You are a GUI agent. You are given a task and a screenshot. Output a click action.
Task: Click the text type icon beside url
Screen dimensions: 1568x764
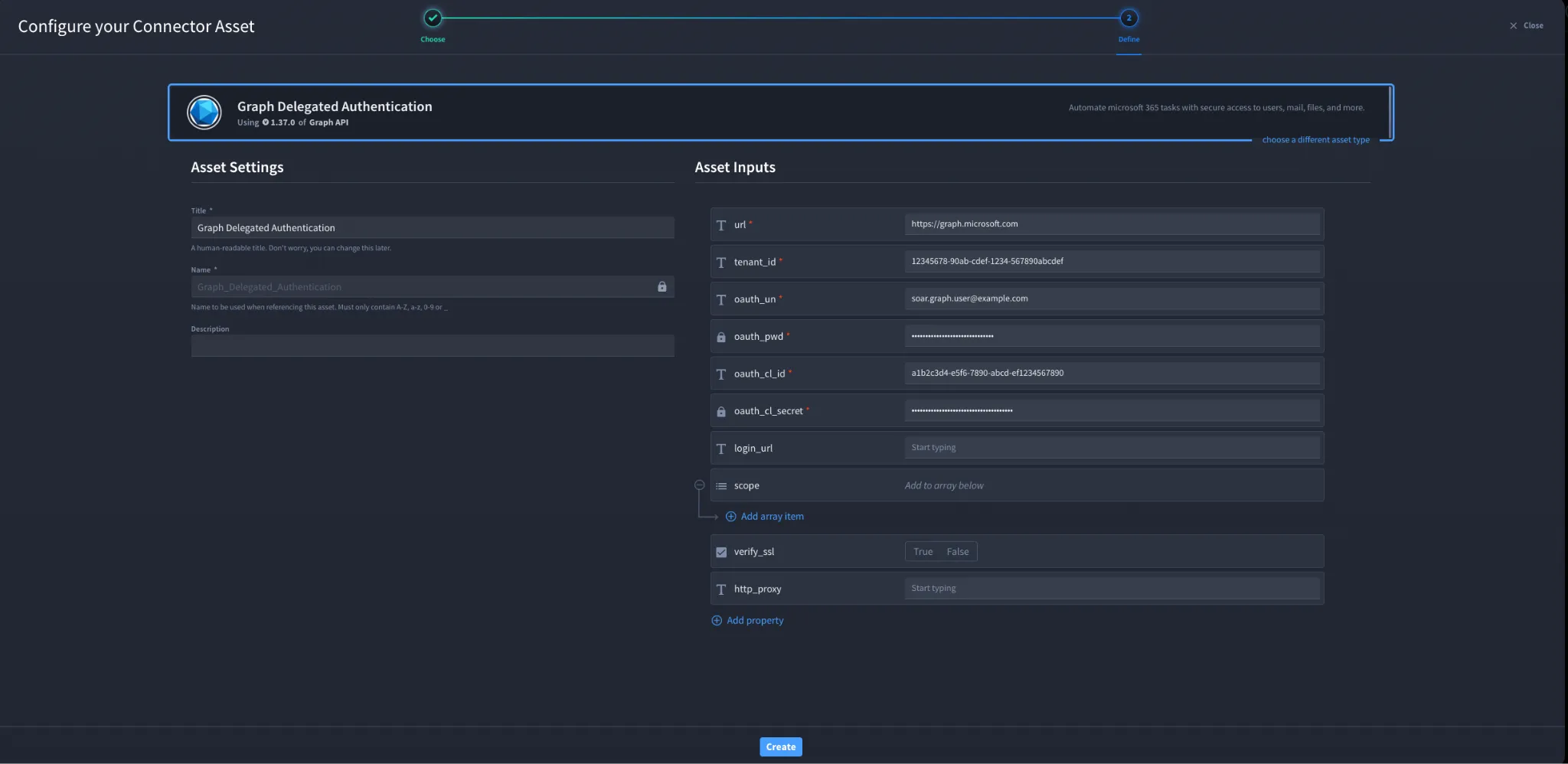tap(721, 225)
